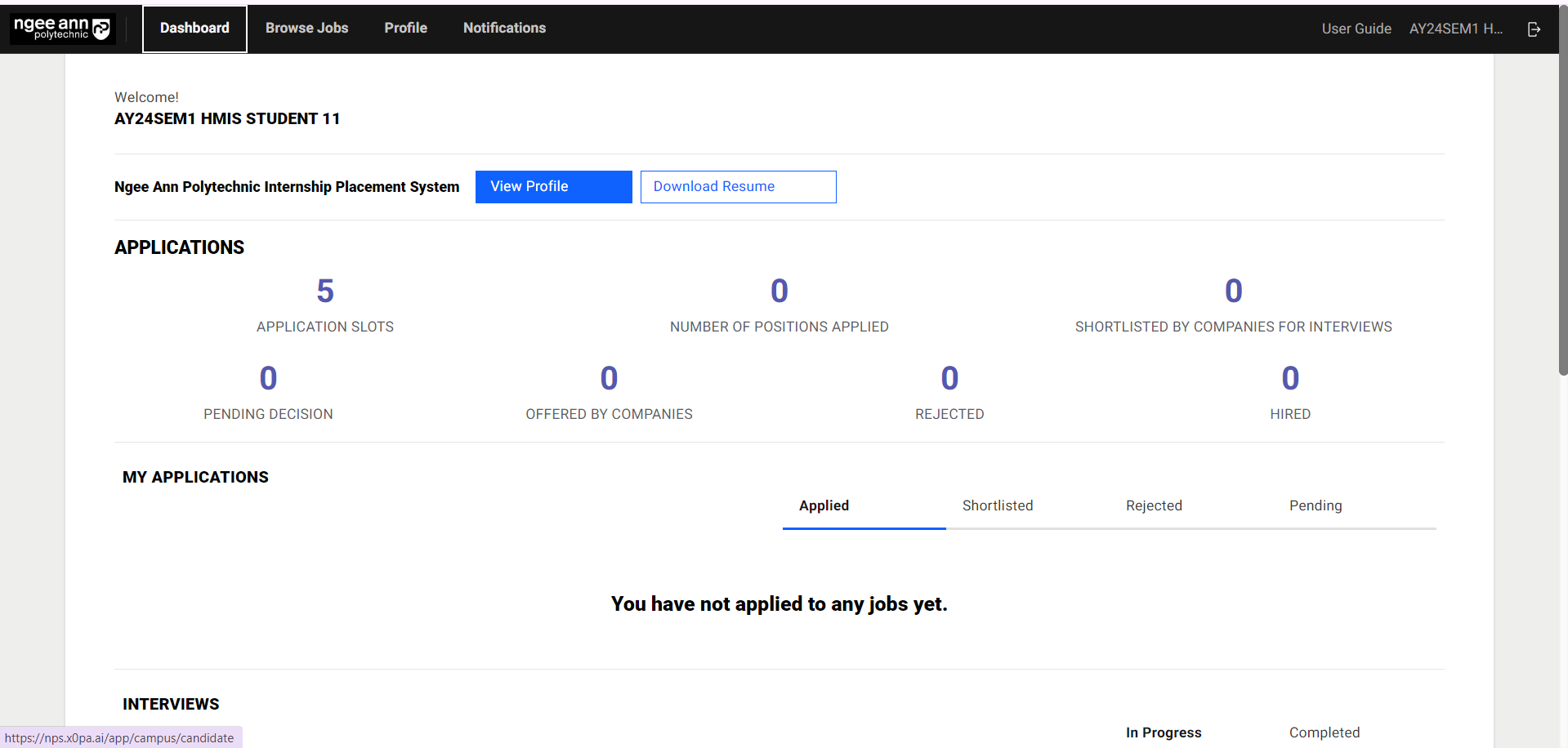Click the Number of Positions Applied count
The image size is (1568, 748).
[779, 292]
